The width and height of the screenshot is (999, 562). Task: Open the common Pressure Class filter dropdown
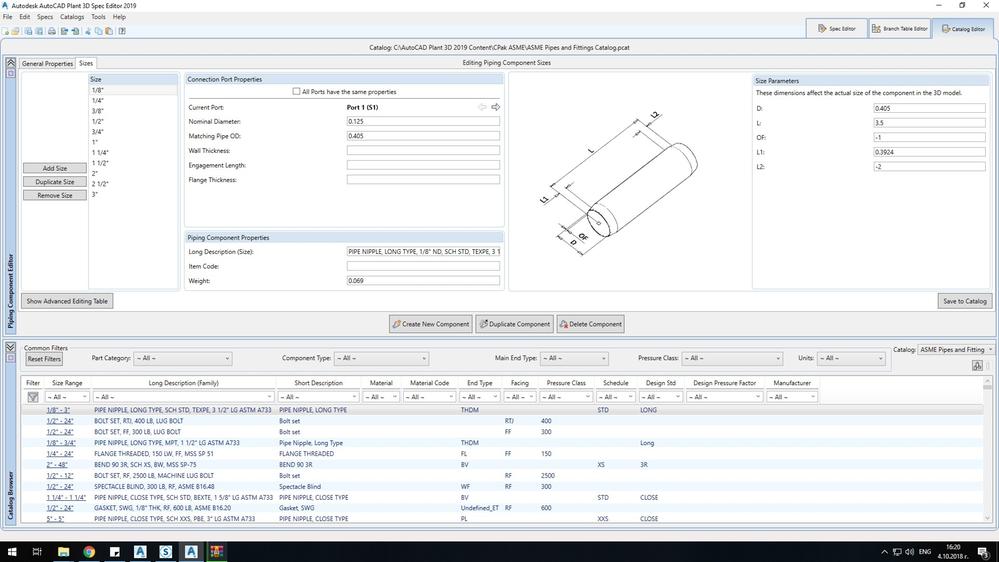(732, 358)
